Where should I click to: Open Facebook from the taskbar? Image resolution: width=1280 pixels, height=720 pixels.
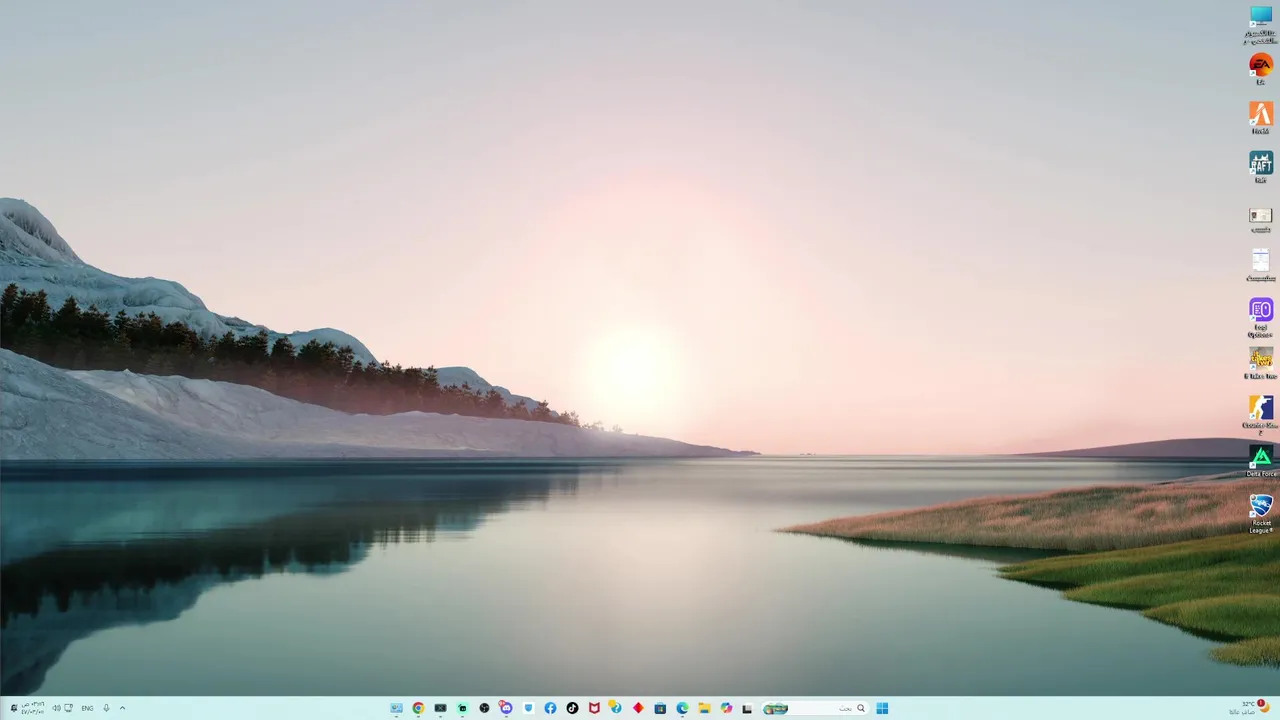click(x=550, y=708)
